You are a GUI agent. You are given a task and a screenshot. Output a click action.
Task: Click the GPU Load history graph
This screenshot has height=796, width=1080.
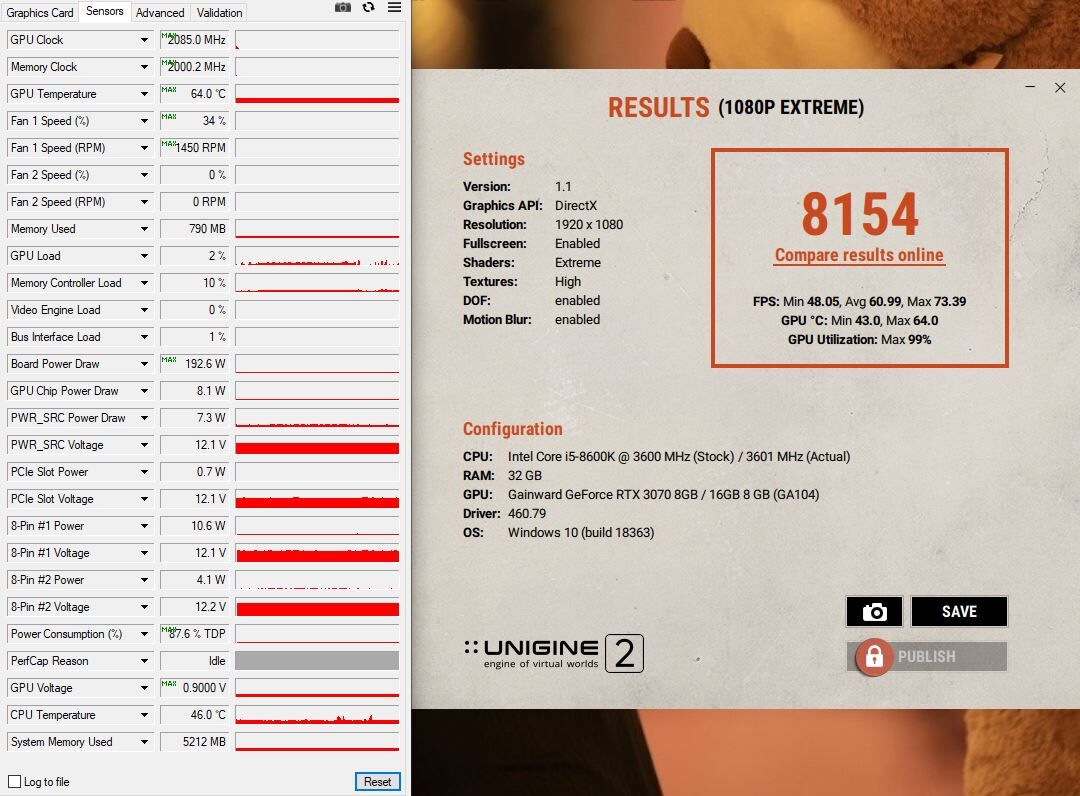(x=317, y=256)
